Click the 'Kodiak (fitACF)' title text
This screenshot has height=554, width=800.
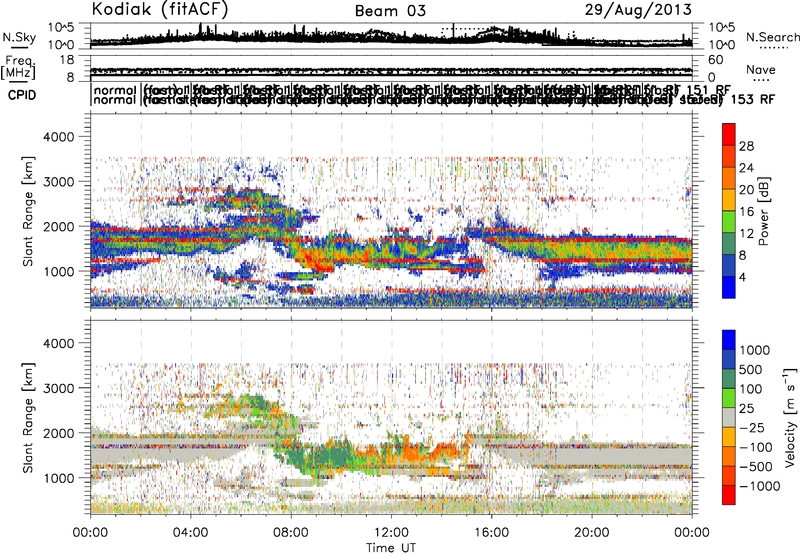pyautogui.click(x=160, y=9)
